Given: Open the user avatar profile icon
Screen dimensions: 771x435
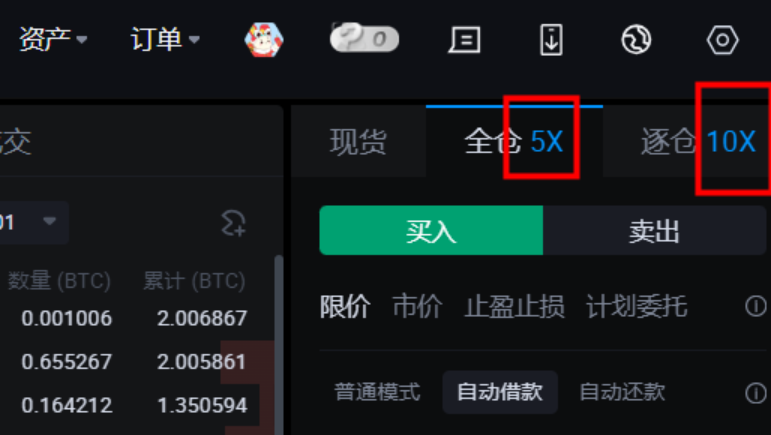Looking at the screenshot, I should pyautogui.click(x=264, y=39).
